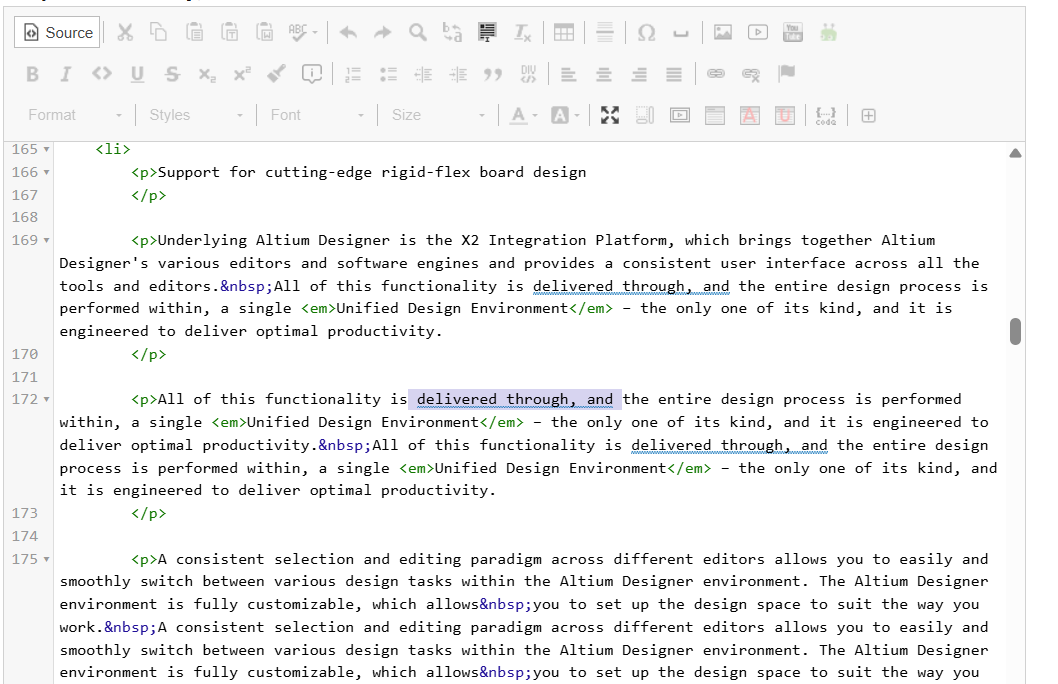
Task: Click the Maximize editor icon
Action: click(610, 115)
